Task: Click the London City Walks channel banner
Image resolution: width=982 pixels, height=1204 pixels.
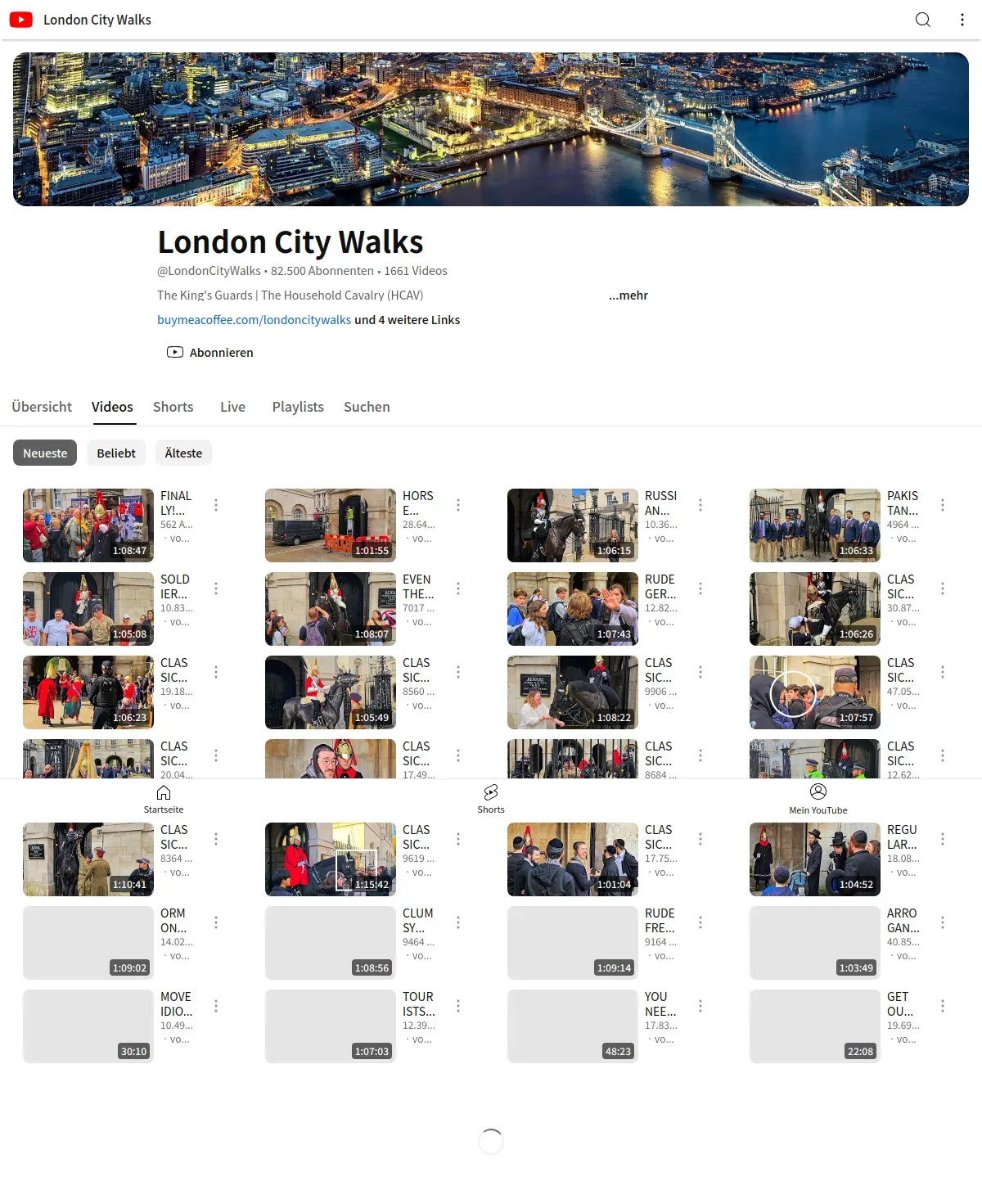Action: click(491, 129)
